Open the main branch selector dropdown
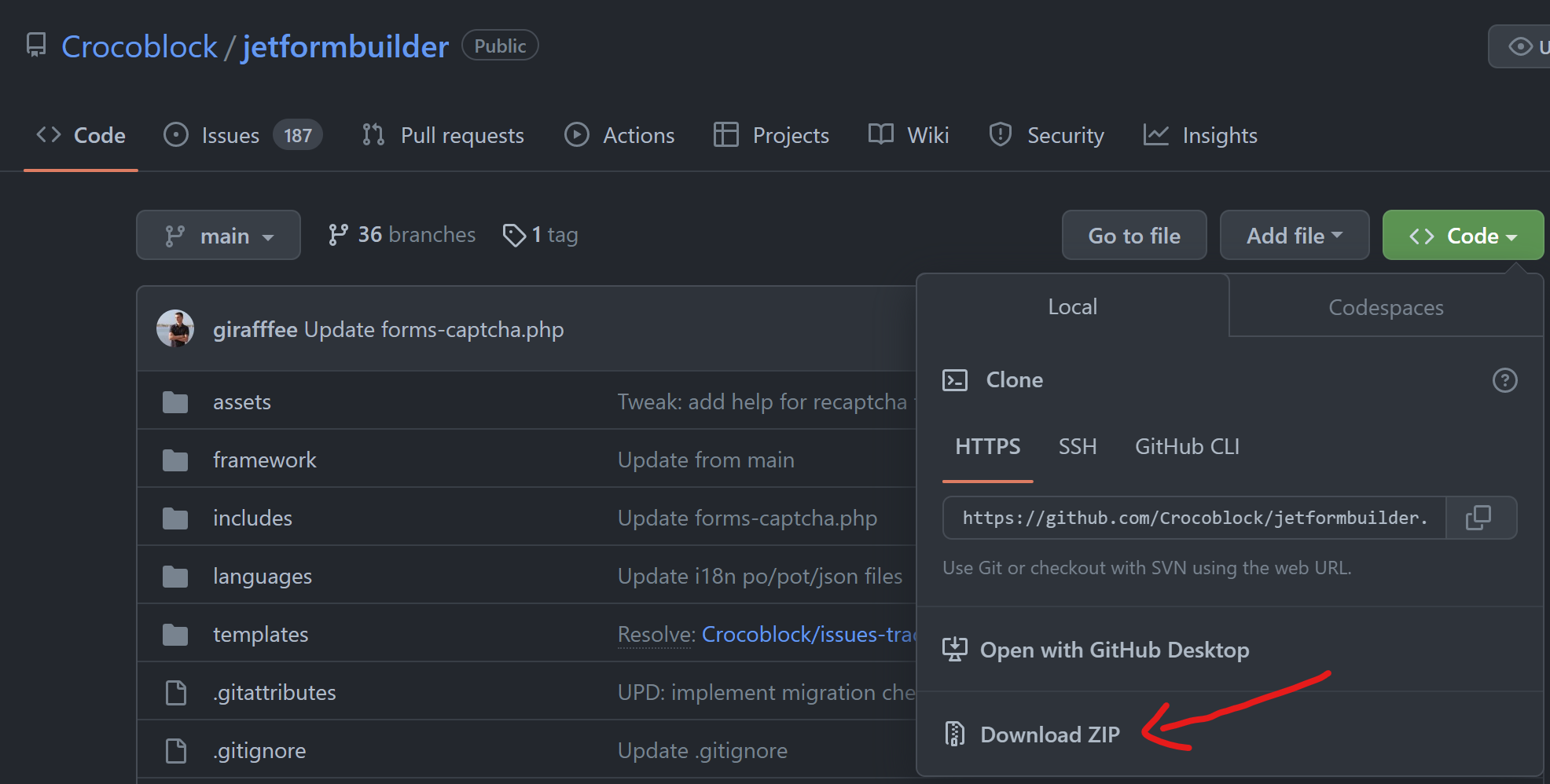 tap(218, 234)
